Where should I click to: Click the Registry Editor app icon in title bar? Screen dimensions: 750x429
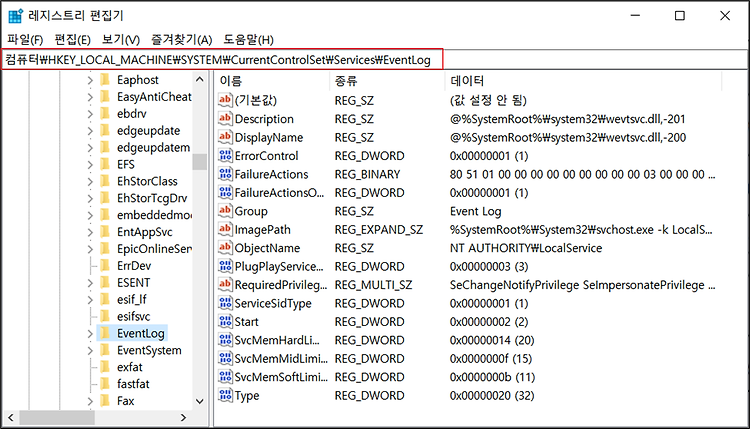pos(15,16)
